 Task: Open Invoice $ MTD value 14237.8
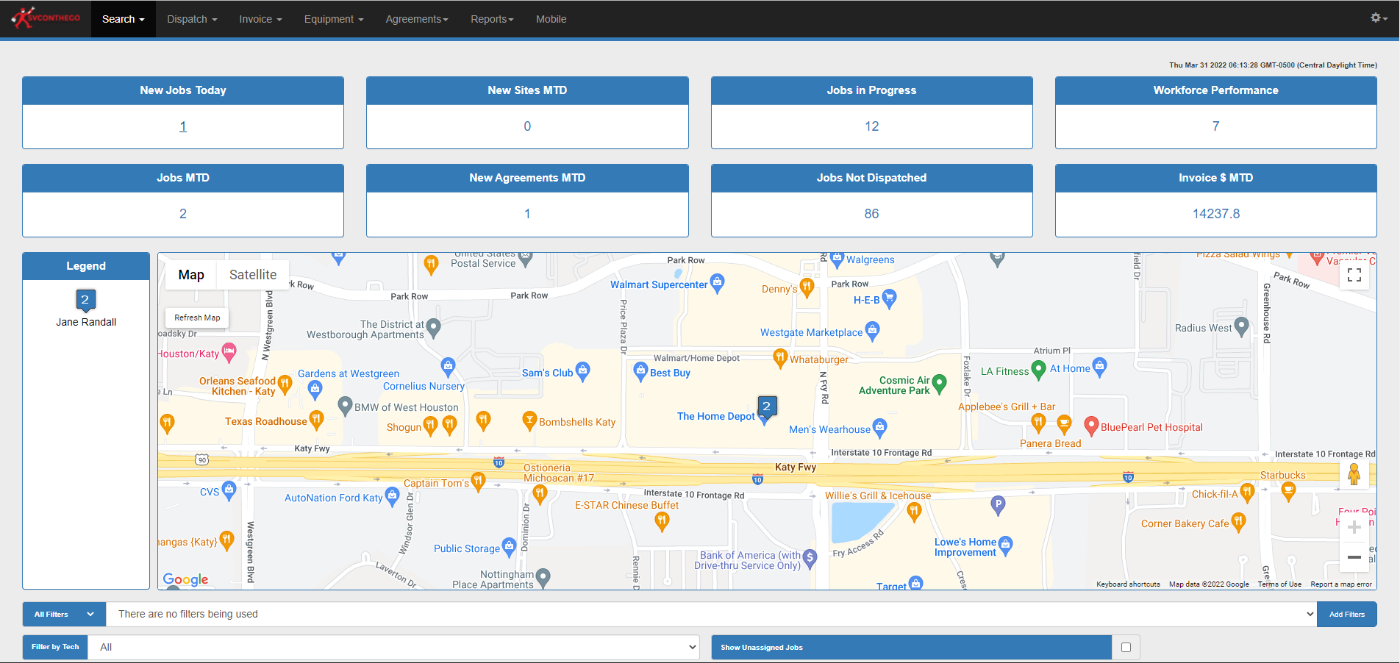(x=1216, y=214)
